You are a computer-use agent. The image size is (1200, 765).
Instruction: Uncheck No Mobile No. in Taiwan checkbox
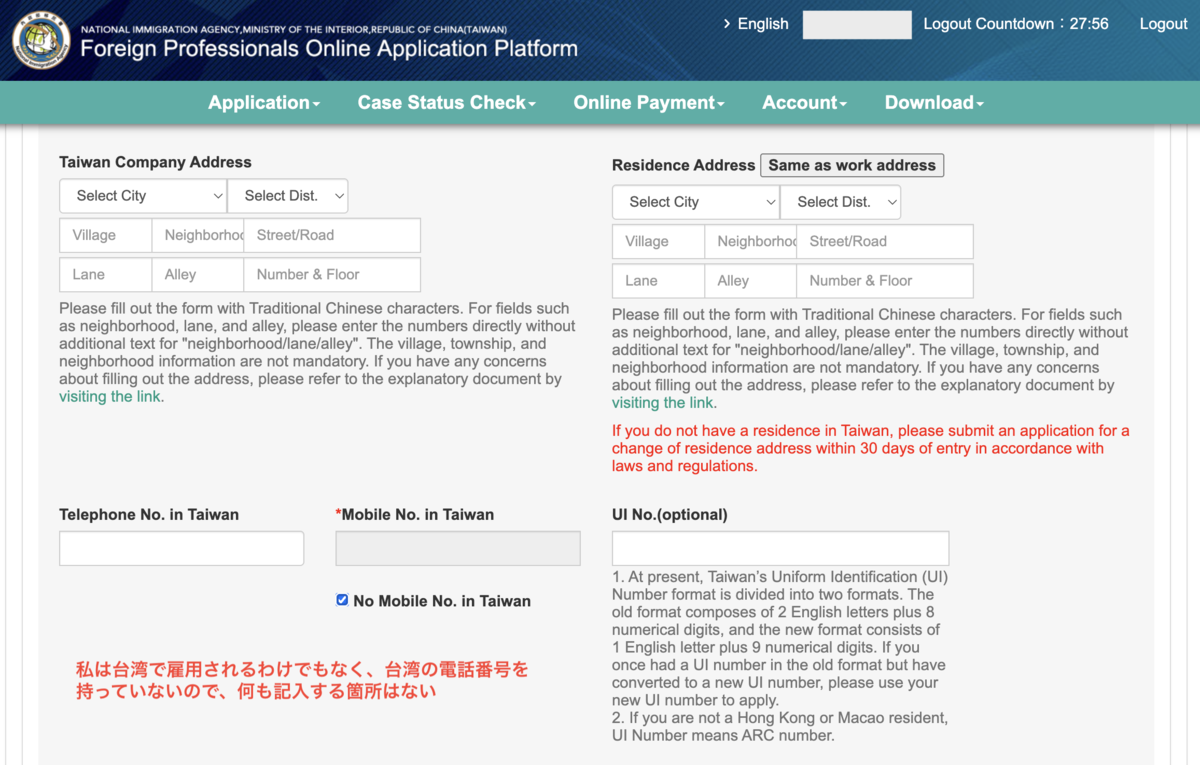[x=342, y=600]
